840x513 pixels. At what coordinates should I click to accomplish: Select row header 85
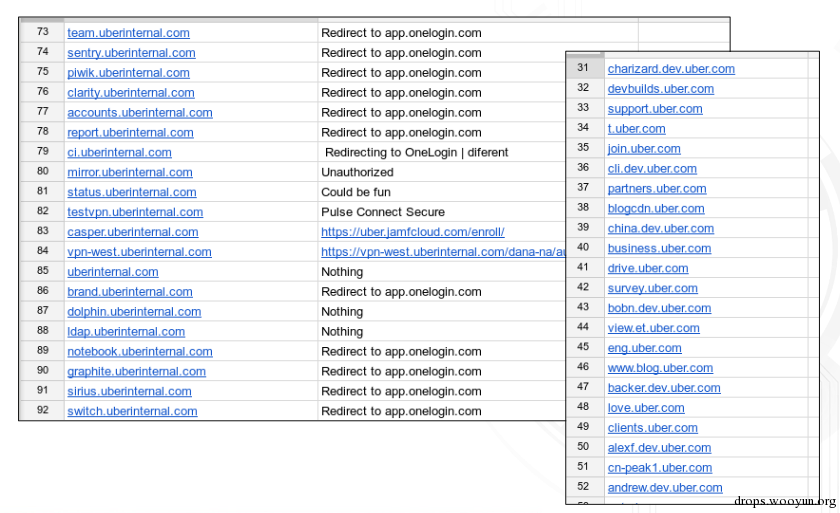click(42, 272)
